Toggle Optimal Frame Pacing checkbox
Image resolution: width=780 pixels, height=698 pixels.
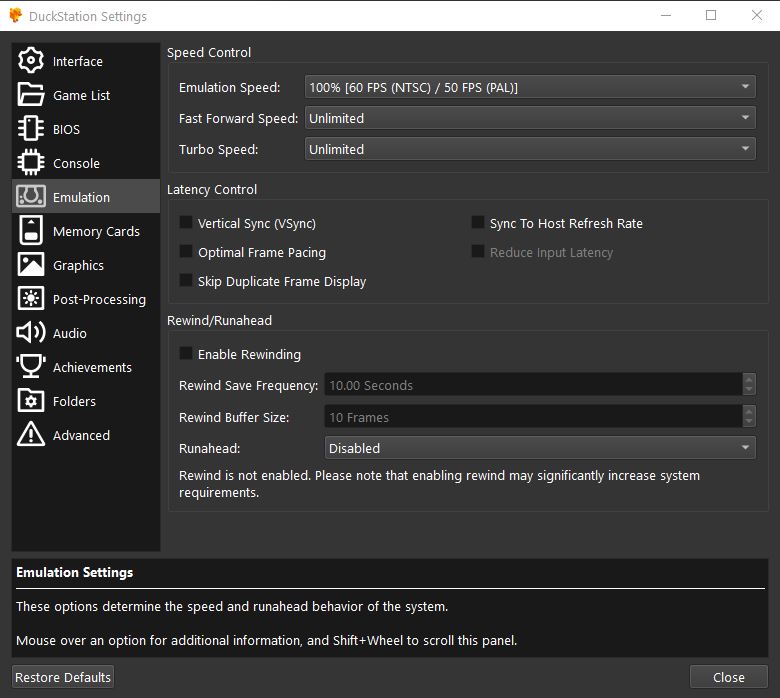point(186,251)
